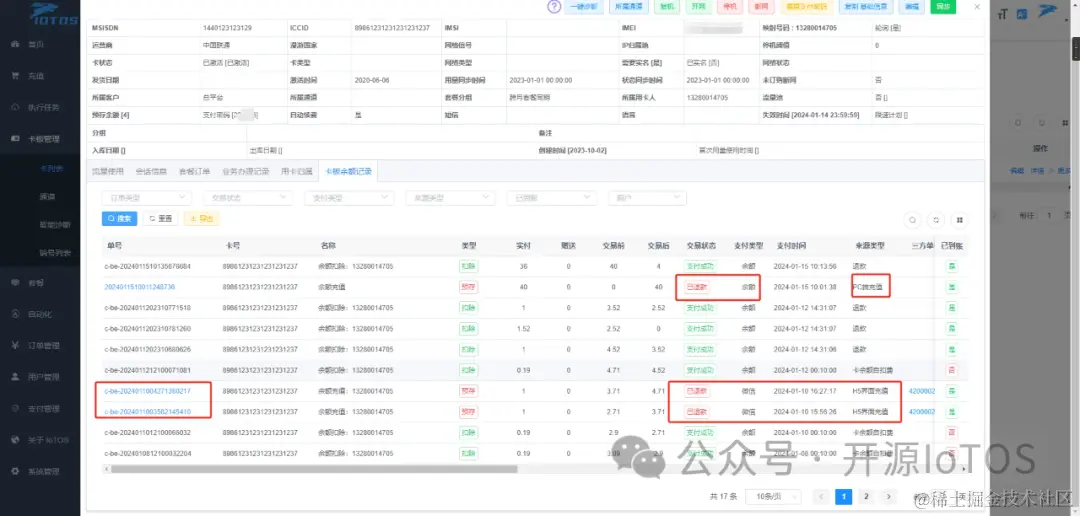Switch to the 用卡归属 tab

pos(297,171)
